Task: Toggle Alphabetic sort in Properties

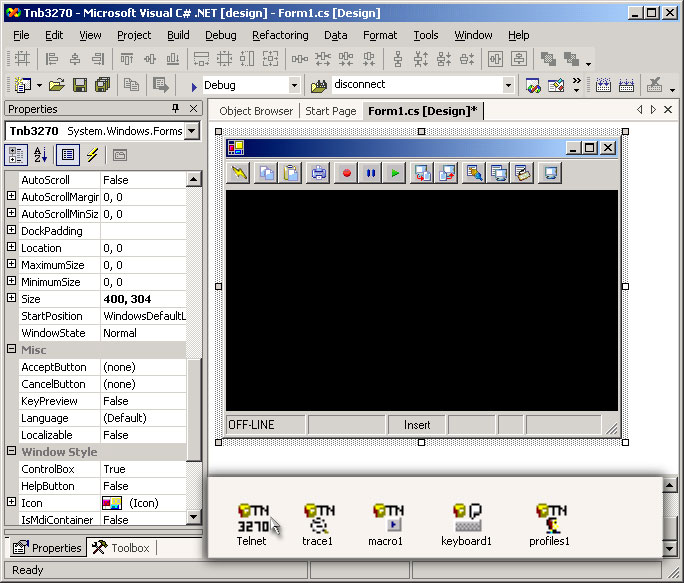Action: (x=41, y=155)
